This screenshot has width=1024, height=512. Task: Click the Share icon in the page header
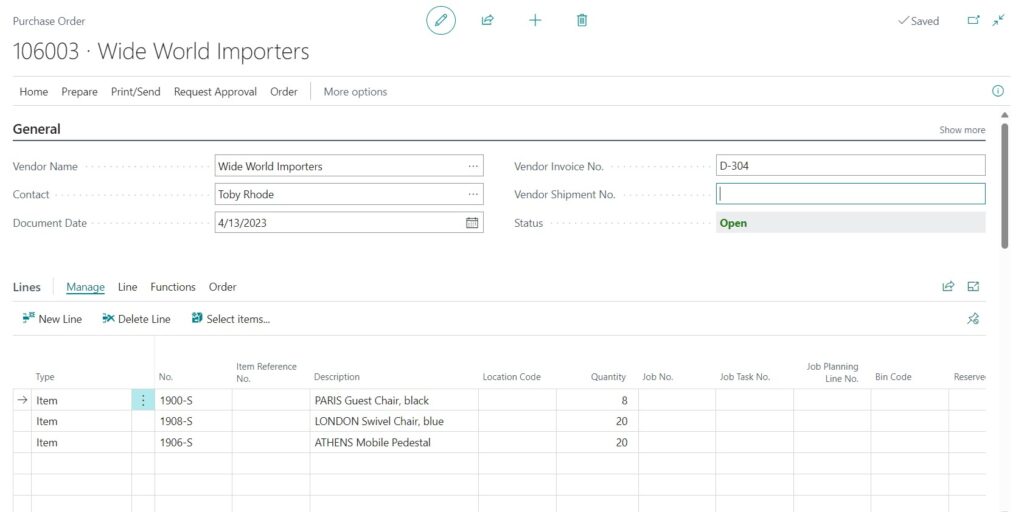click(x=487, y=20)
